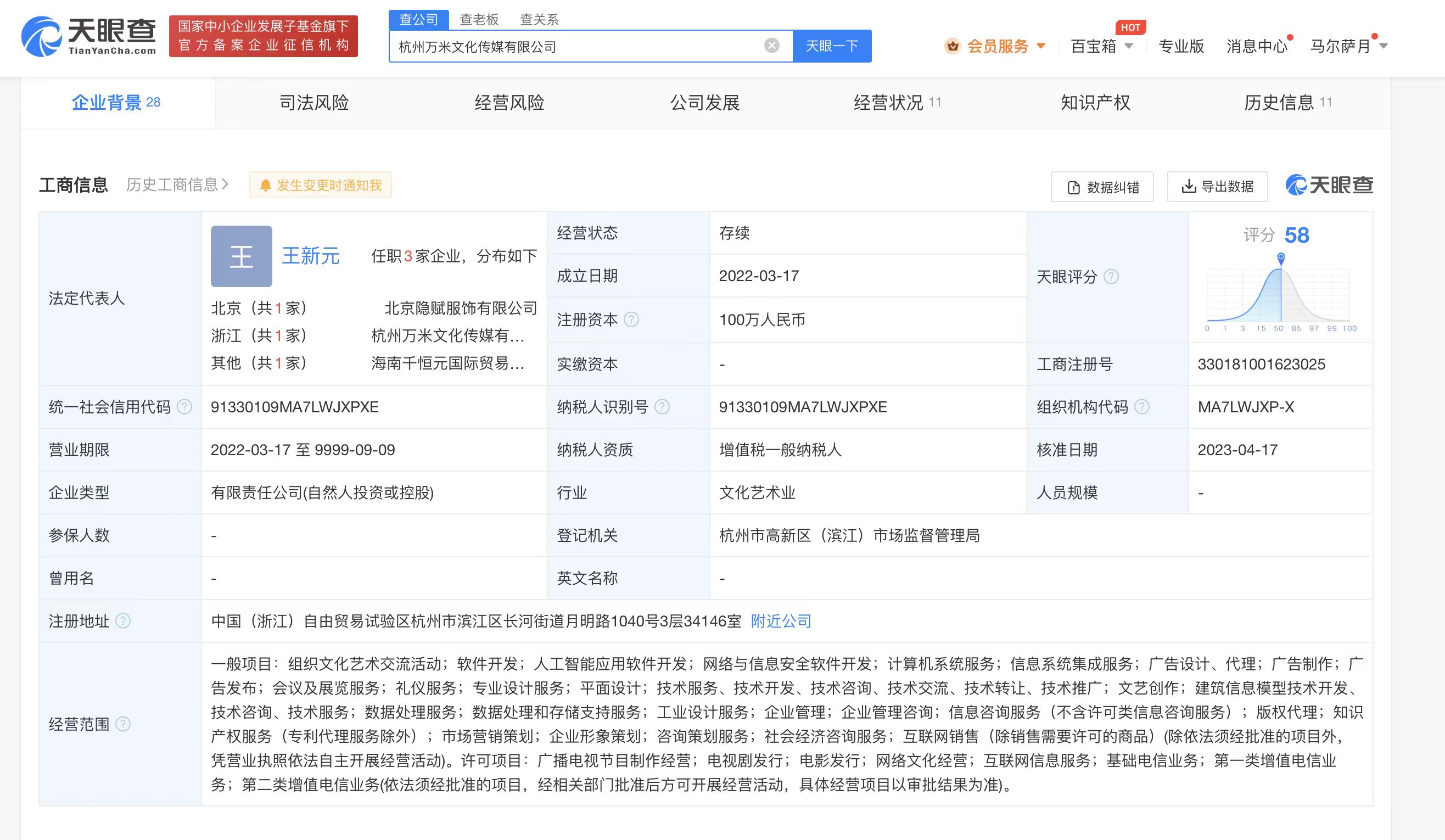
Task: Open the 王新元 profile link
Action: point(311,256)
